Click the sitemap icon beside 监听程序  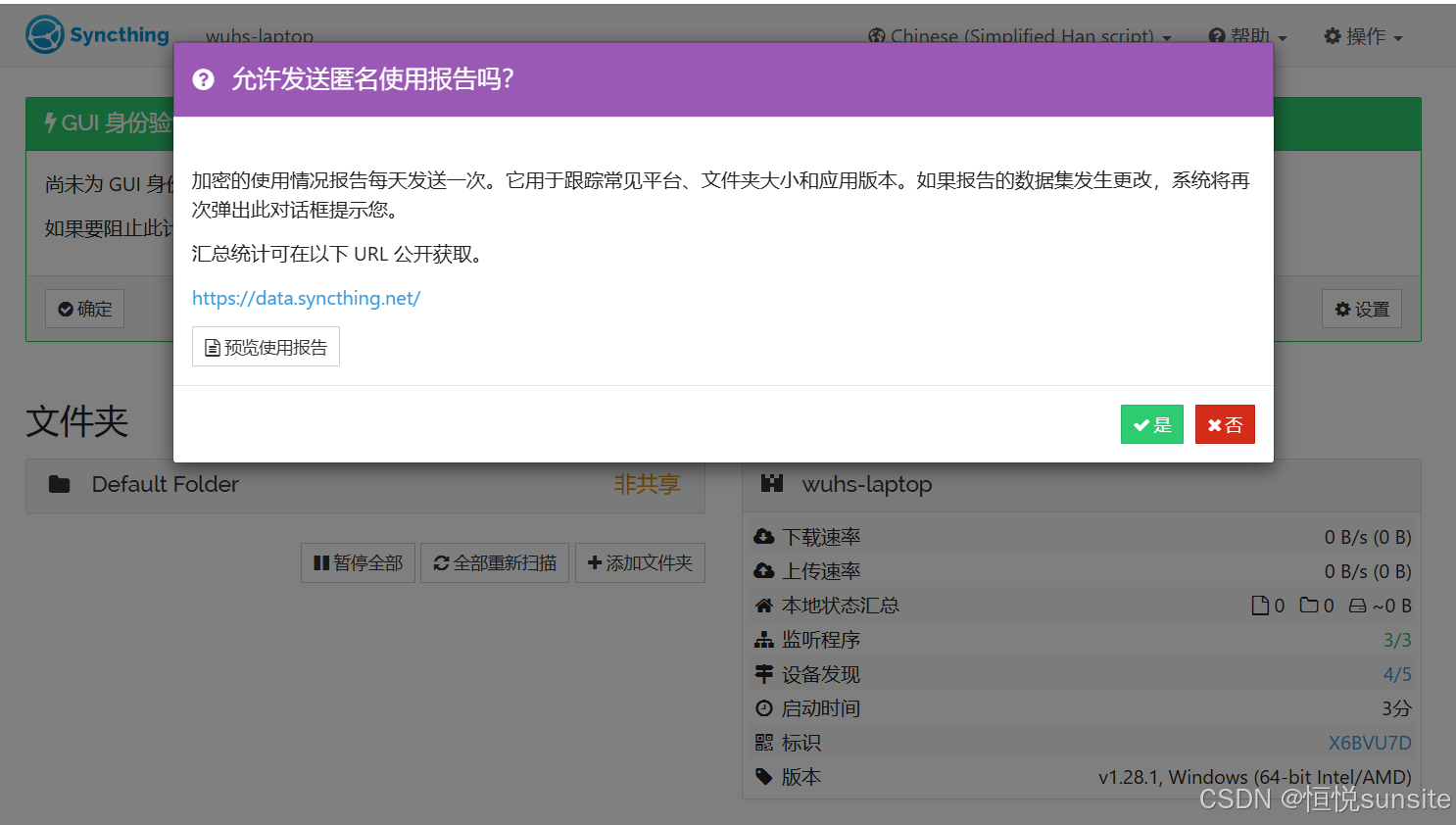764,640
